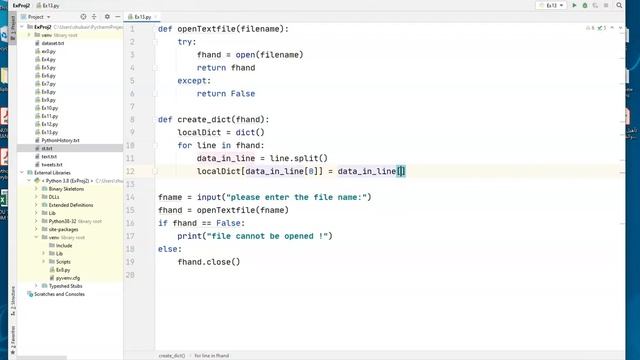Click the warnings count inspection icon in editor
640x360 pixels.
591,28
